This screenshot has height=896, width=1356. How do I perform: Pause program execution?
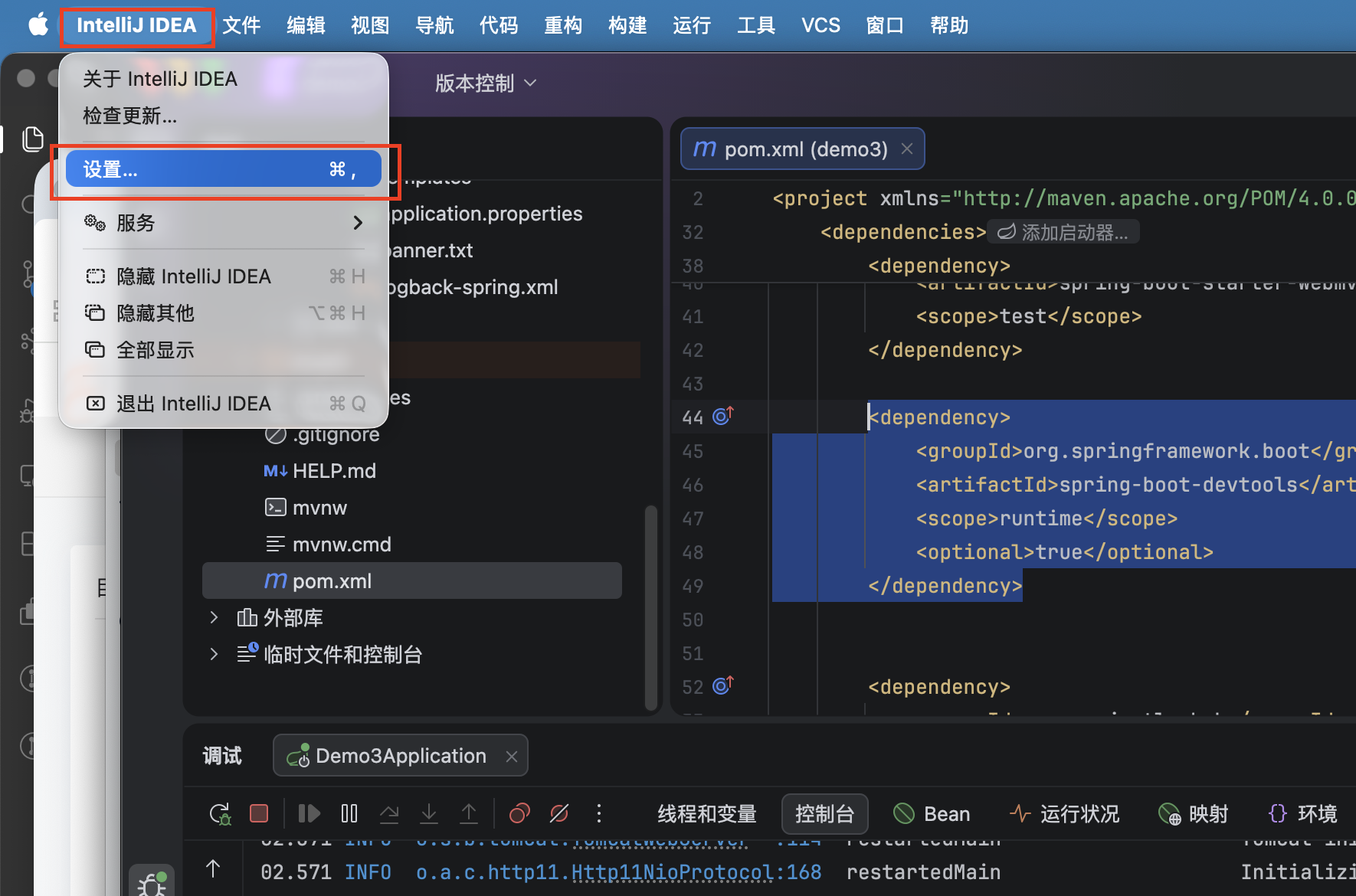(x=349, y=813)
